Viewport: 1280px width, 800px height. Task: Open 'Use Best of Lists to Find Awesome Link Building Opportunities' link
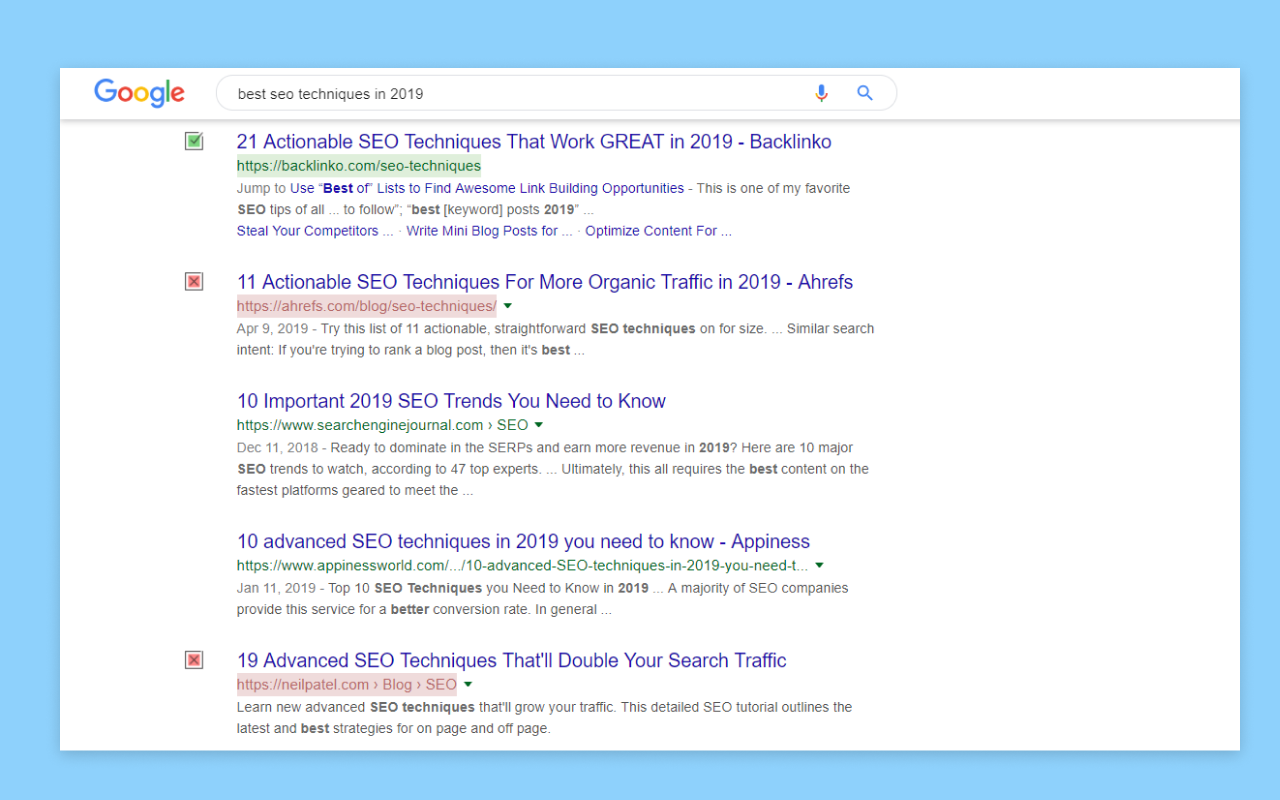(487, 188)
